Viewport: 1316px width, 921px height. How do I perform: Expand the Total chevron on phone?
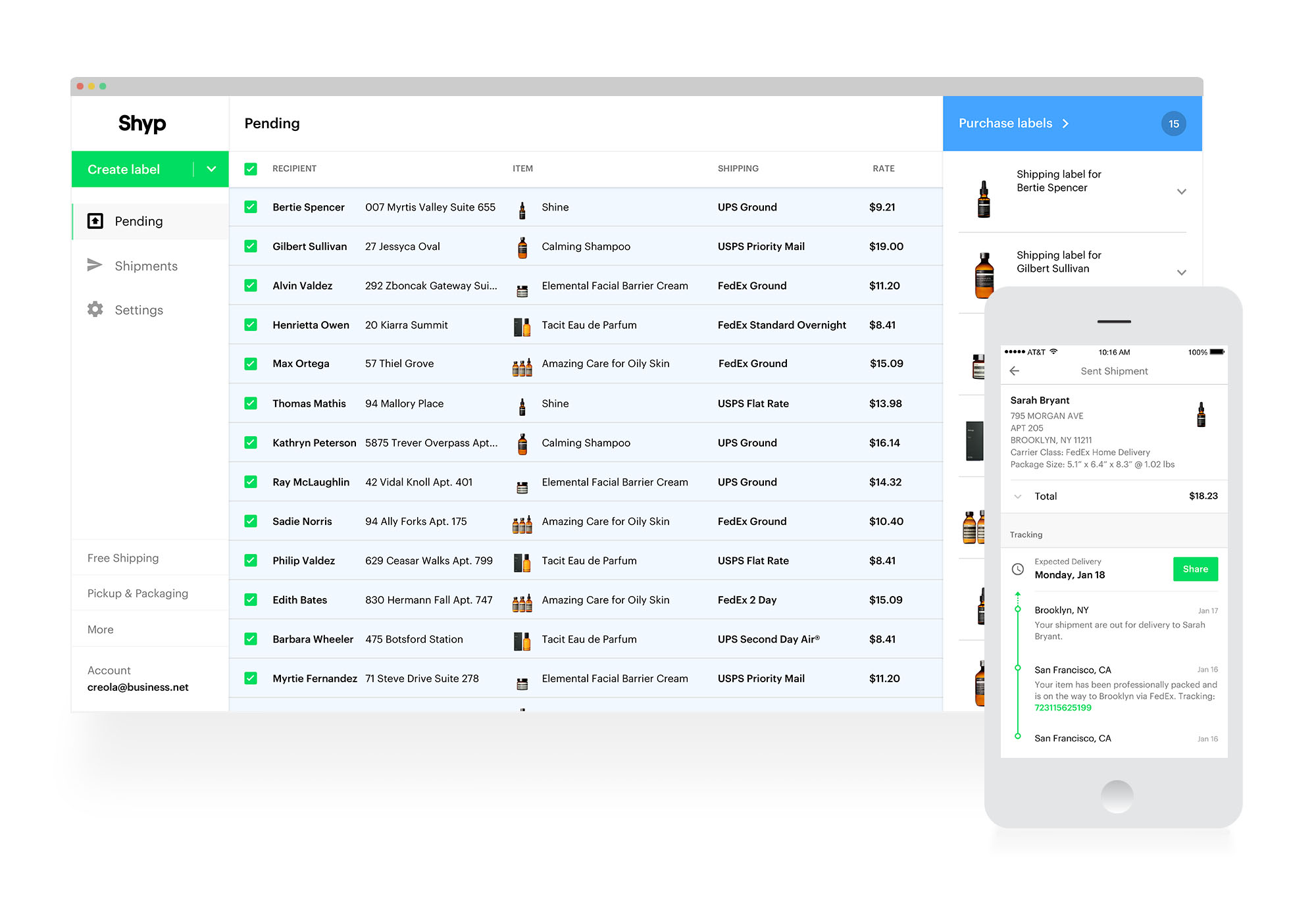(1018, 497)
